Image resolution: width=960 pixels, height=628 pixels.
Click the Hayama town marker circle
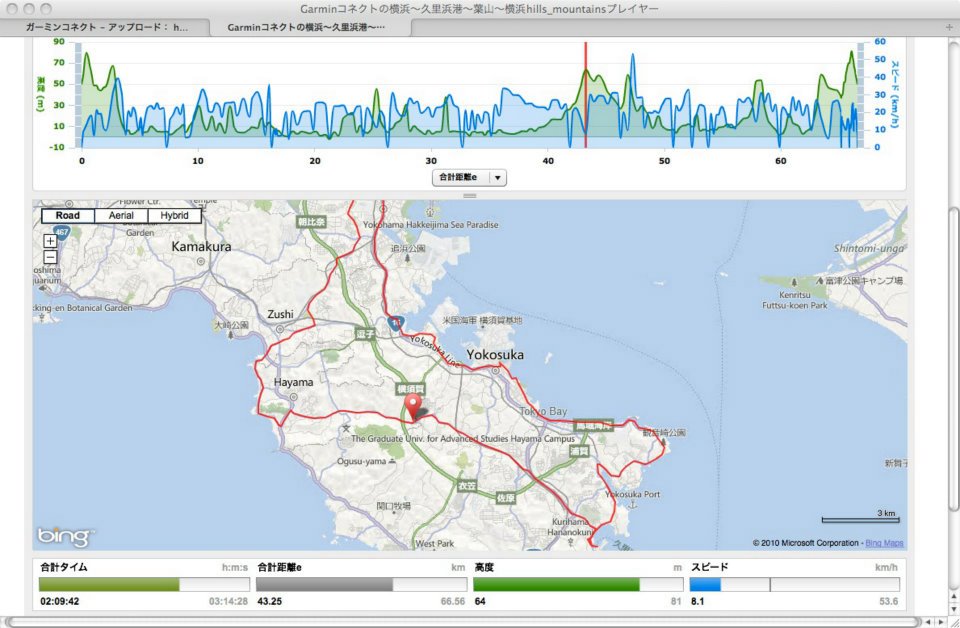(x=293, y=397)
